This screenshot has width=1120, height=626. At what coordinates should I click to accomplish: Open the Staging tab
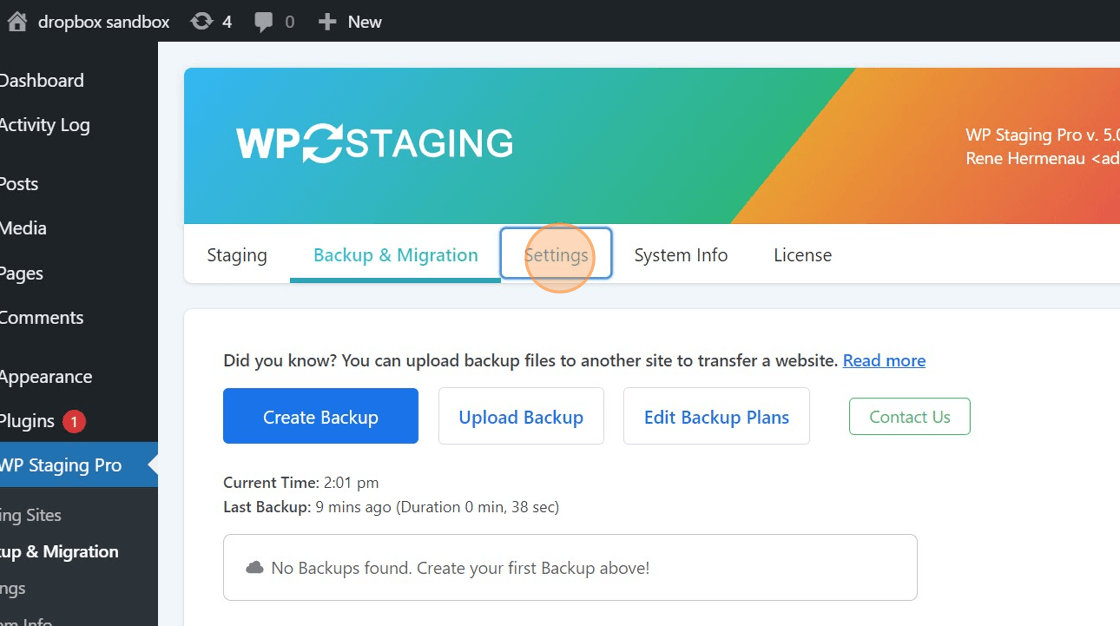[x=237, y=255]
